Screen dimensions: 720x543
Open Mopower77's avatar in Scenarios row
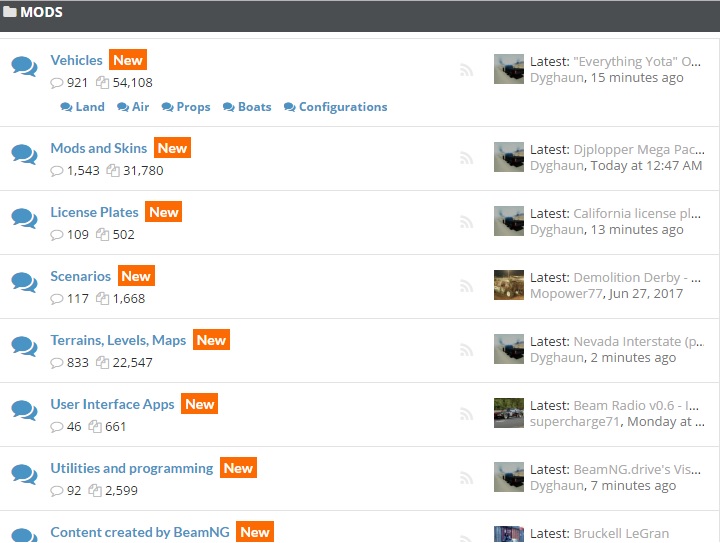(509, 285)
